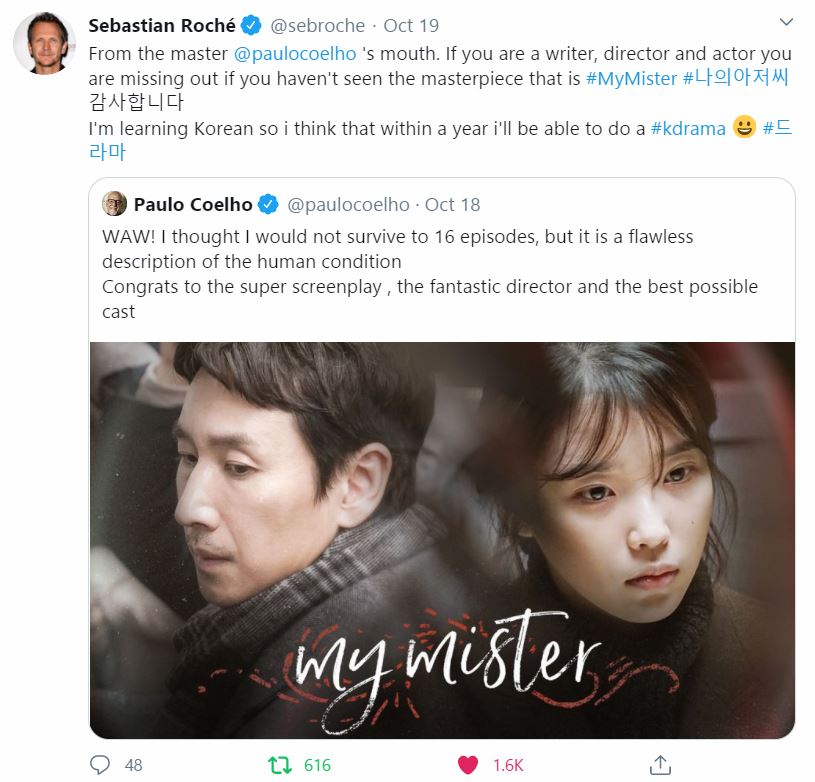Open Sebastian Roché's profile picture
This screenshot has height=782, width=815.
(x=44, y=44)
